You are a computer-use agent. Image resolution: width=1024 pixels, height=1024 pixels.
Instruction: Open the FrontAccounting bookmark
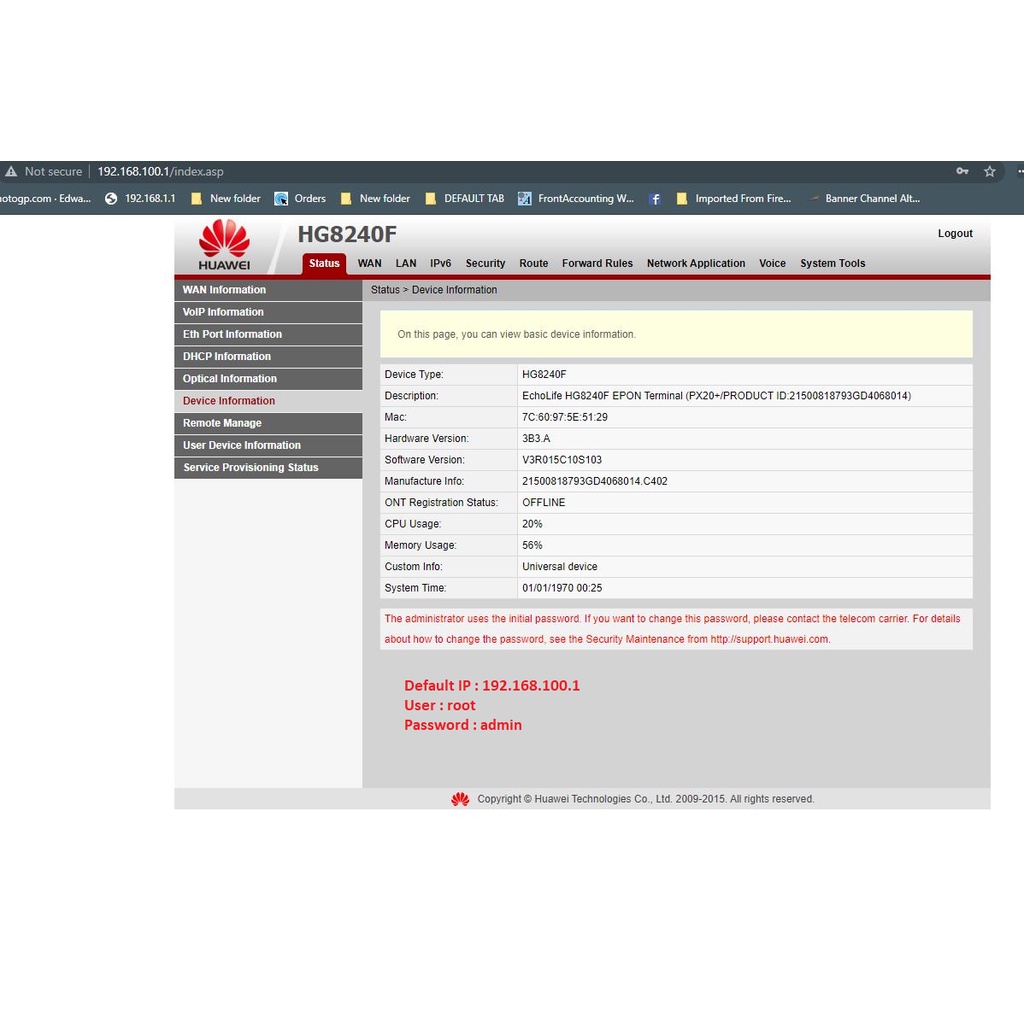coord(576,199)
